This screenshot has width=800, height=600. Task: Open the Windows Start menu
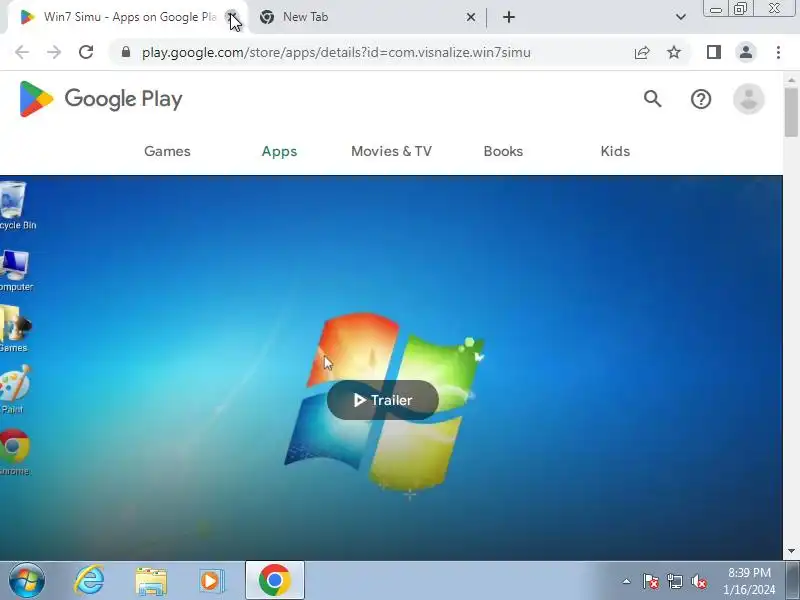point(27,581)
